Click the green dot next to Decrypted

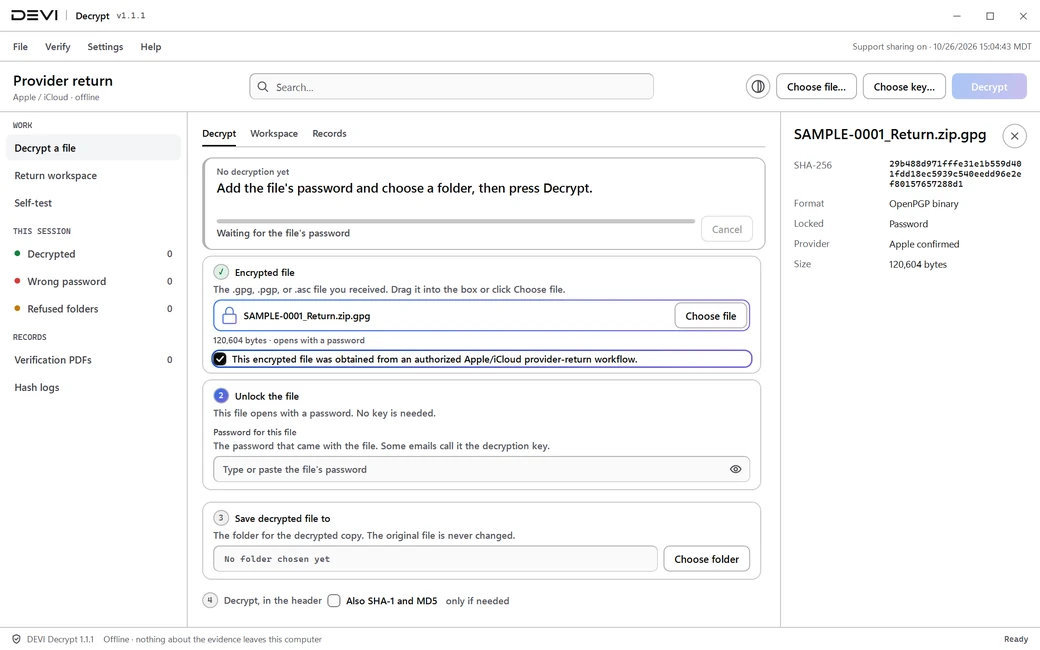[17, 253]
